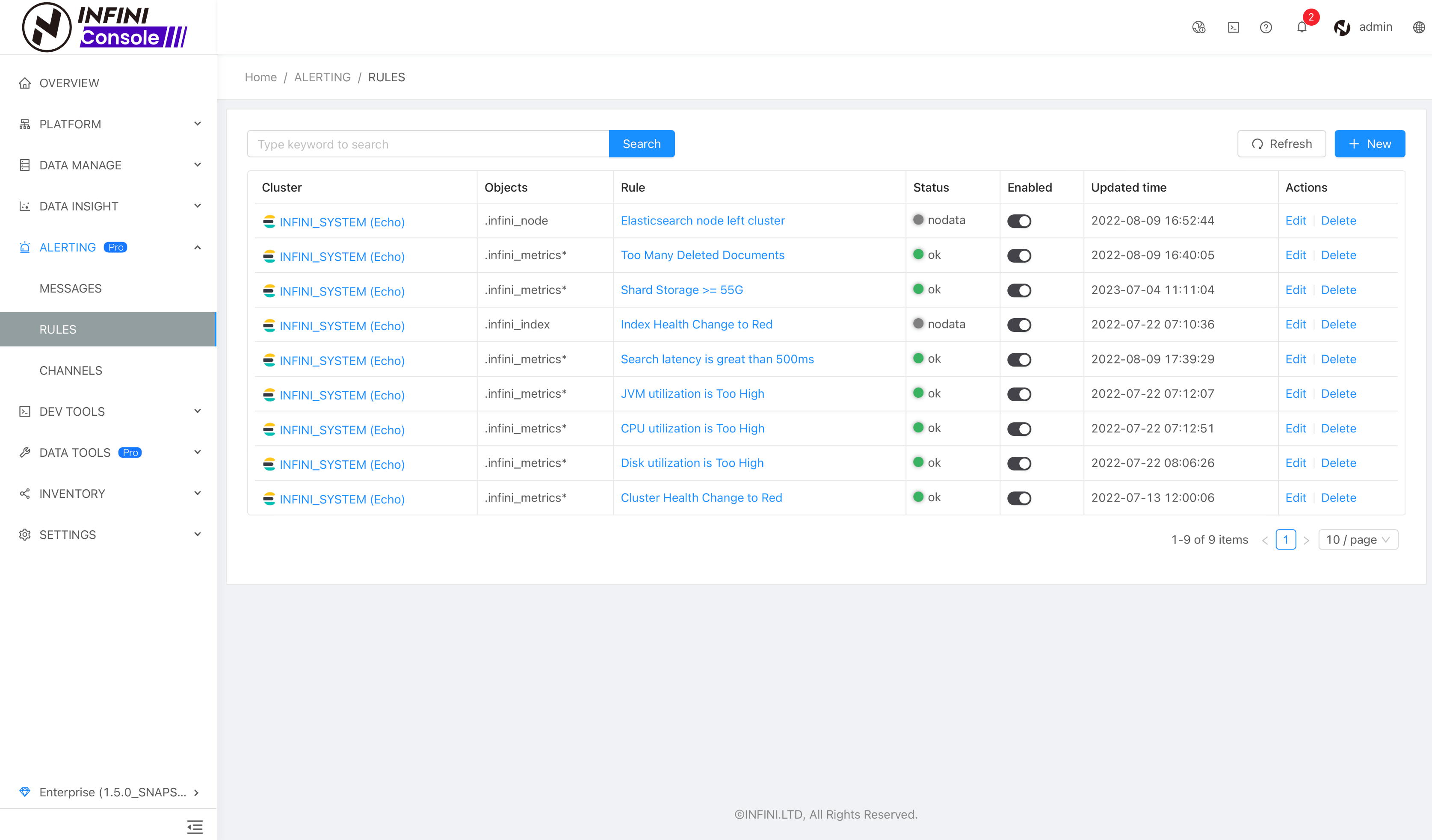
Task: Open the 10 / page size dropdown
Action: click(x=1358, y=539)
